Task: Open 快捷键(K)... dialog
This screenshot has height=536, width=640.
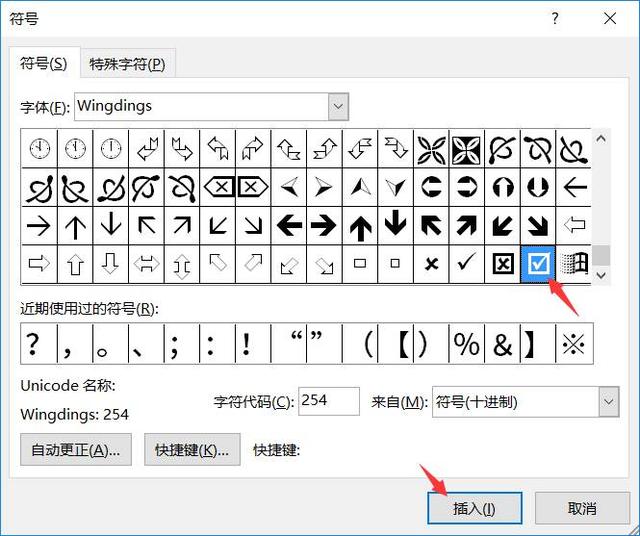Action: tap(192, 449)
